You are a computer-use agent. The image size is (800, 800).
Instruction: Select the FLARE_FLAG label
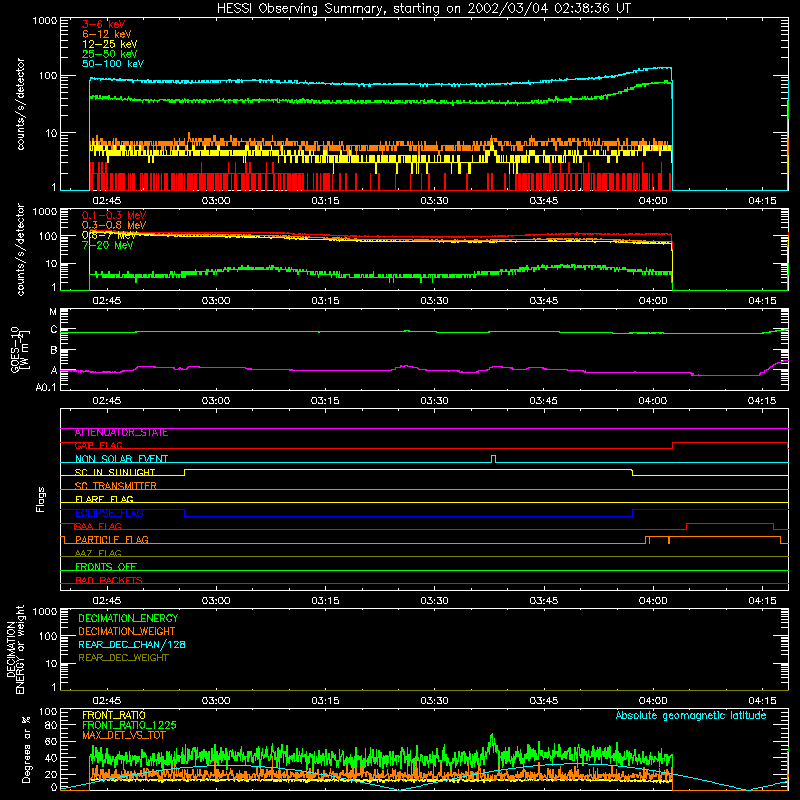pyautogui.click(x=104, y=499)
